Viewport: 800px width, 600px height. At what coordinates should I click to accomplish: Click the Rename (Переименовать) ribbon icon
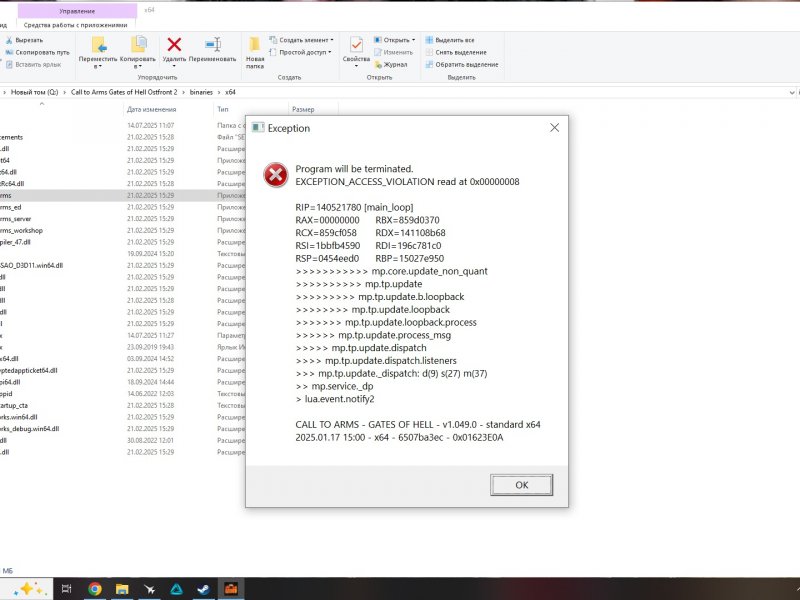click(x=212, y=44)
